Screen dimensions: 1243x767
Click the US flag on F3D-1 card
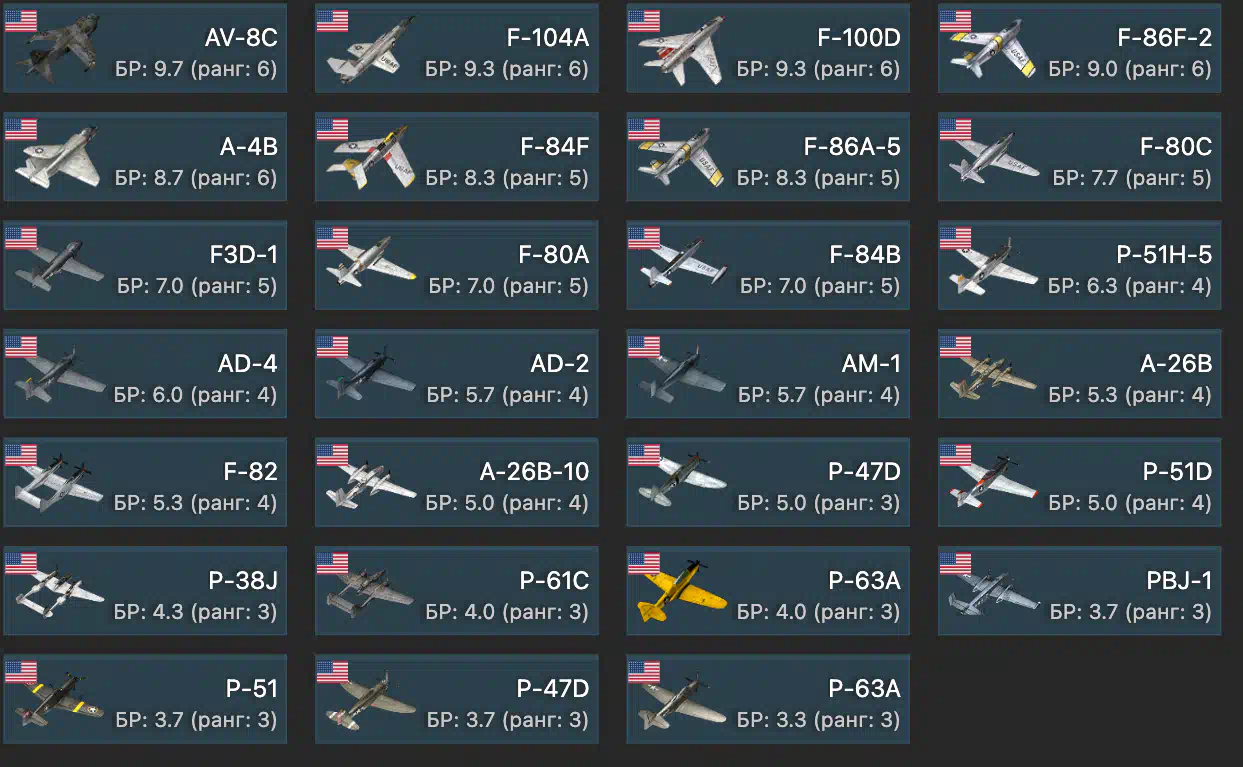coord(21,237)
